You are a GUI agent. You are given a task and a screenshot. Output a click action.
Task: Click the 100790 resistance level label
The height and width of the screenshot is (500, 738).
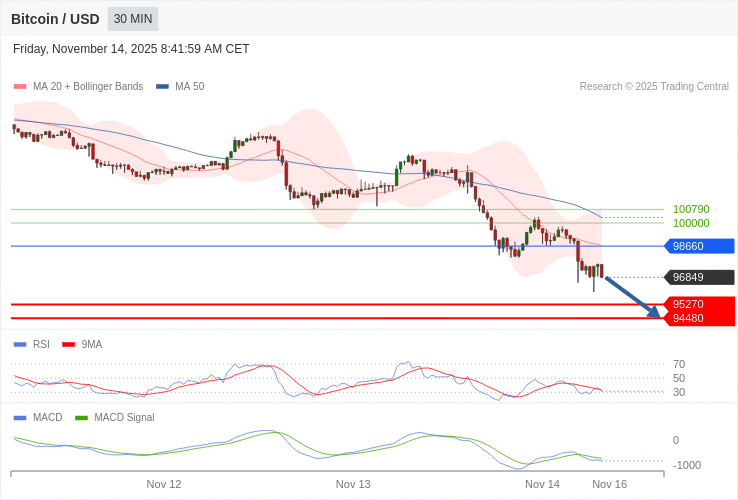[x=691, y=209]
